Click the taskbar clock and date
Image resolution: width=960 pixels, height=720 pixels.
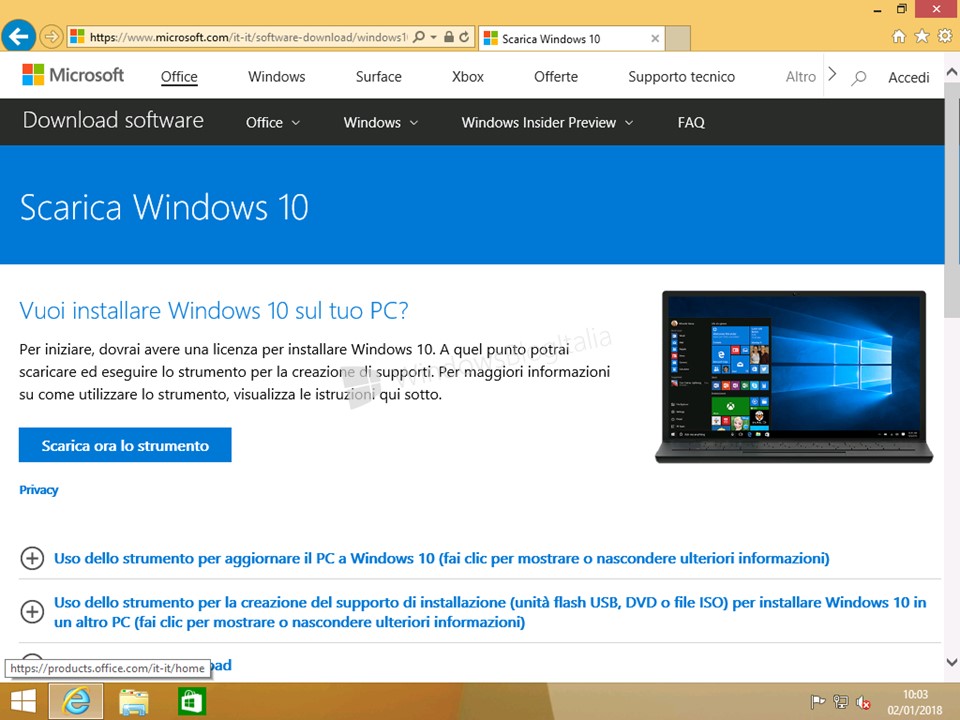click(915, 702)
